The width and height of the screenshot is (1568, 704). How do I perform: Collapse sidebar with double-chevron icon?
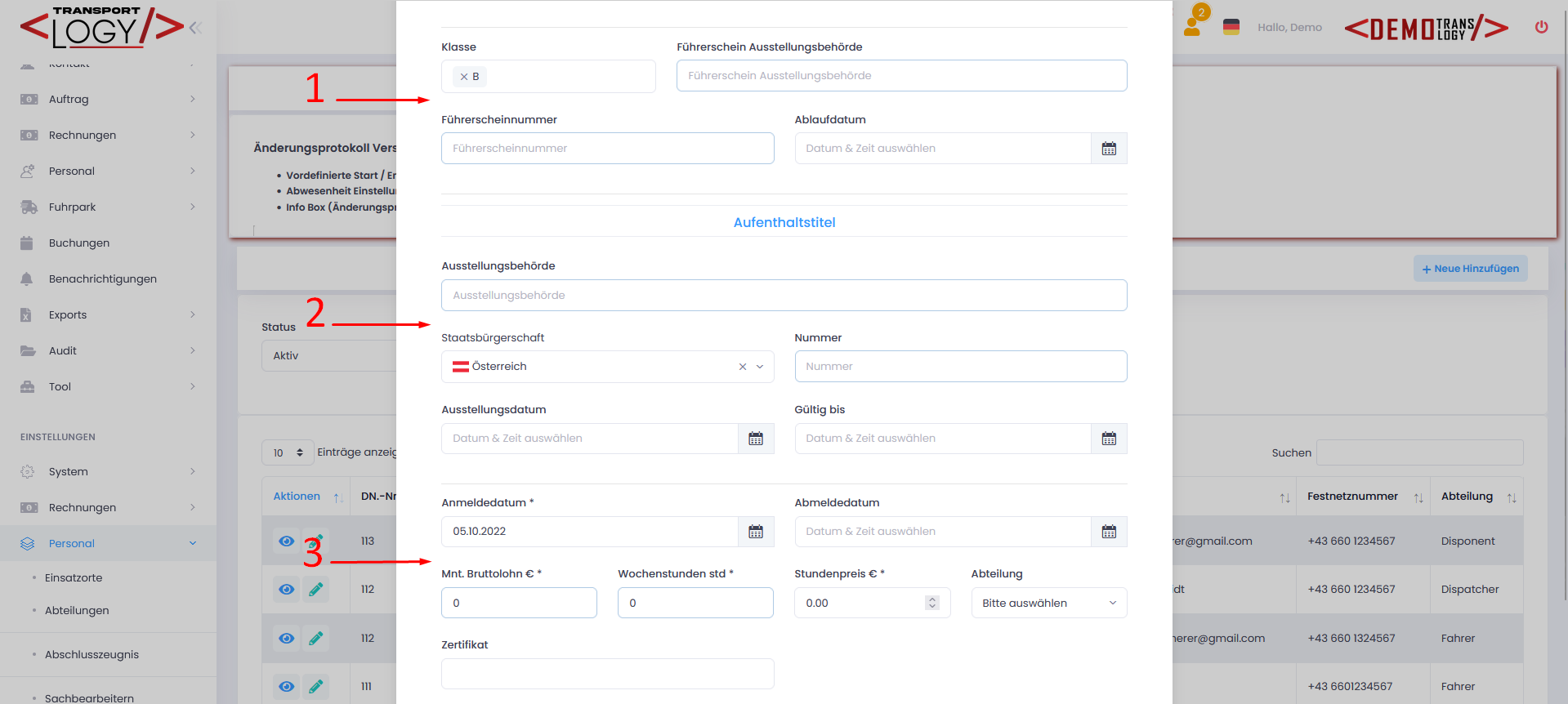pos(195,28)
